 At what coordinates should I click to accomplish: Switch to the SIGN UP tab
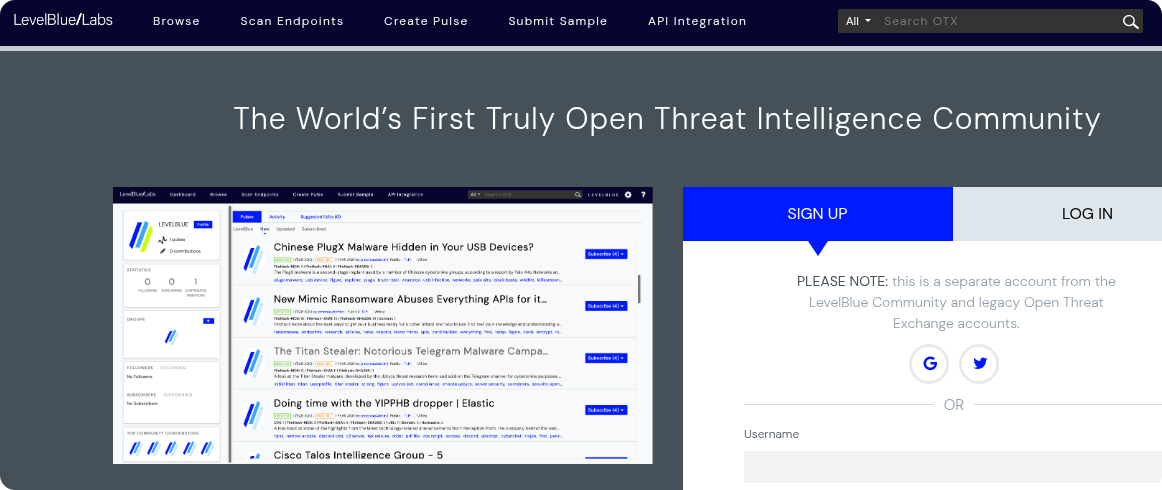817,214
